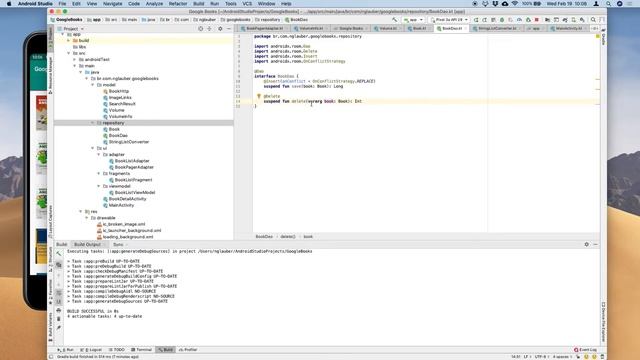Click BookDetailActivity in project tree
This screenshot has width=640, height=360.
pyautogui.click(x=127, y=199)
